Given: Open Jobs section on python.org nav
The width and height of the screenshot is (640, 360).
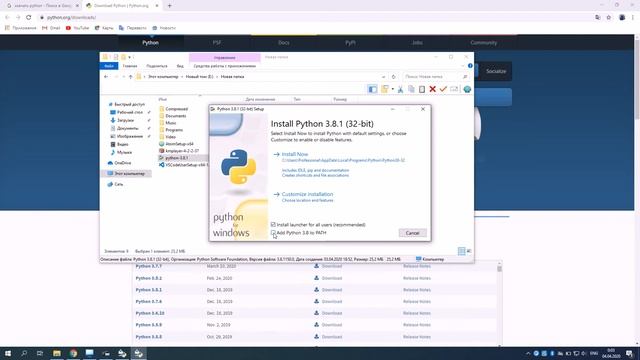Looking at the screenshot, I should tap(417, 42).
